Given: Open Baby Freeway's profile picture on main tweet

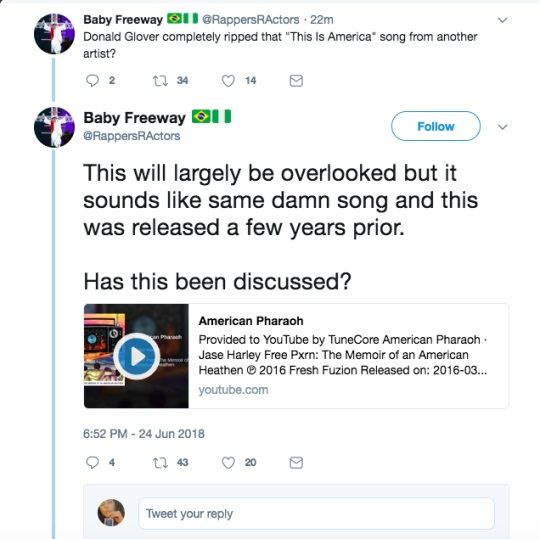Looking at the screenshot, I should (x=54, y=127).
